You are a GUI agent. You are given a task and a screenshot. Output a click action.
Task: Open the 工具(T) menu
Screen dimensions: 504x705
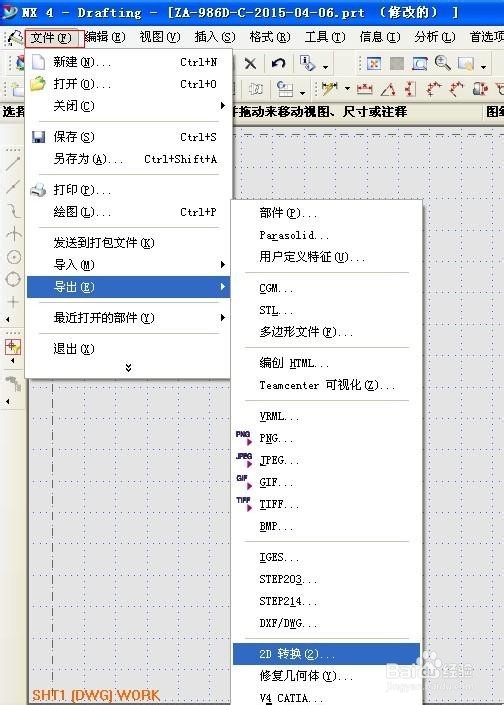[x=325, y=37]
